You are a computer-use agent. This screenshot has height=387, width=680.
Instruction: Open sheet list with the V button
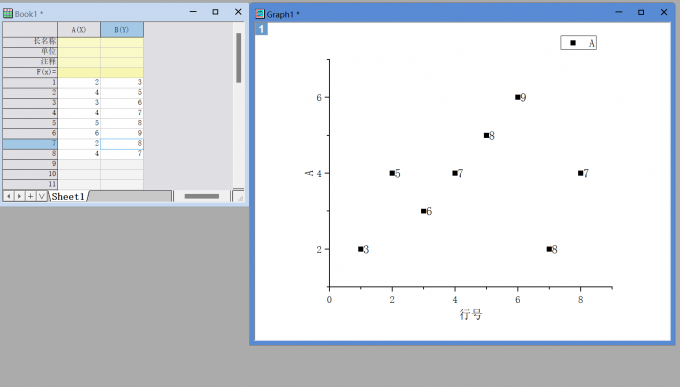(x=42, y=197)
